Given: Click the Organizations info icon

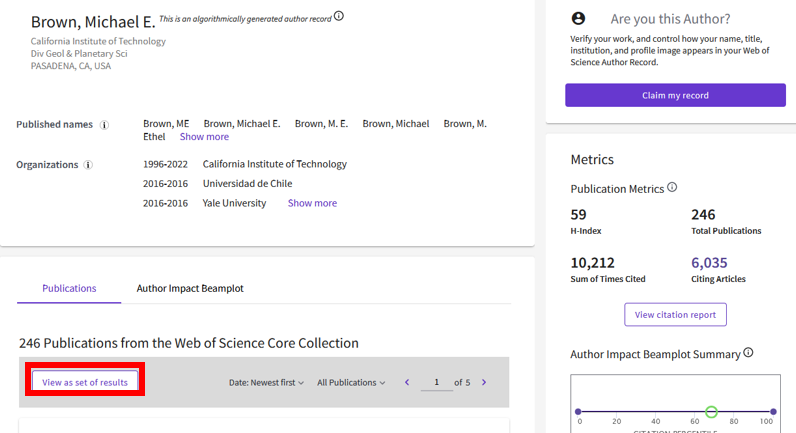Looking at the screenshot, I should pos(88,165).
